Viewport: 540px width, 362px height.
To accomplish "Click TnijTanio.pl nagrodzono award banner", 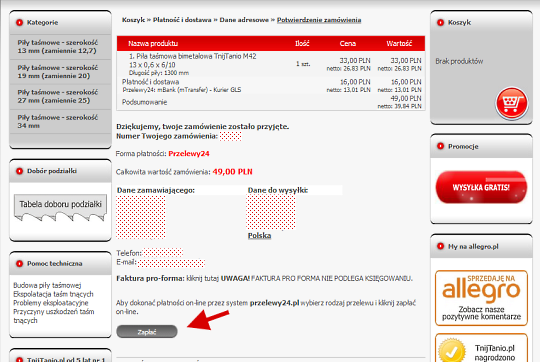I will pyautogui.click(x=481, y=348).
